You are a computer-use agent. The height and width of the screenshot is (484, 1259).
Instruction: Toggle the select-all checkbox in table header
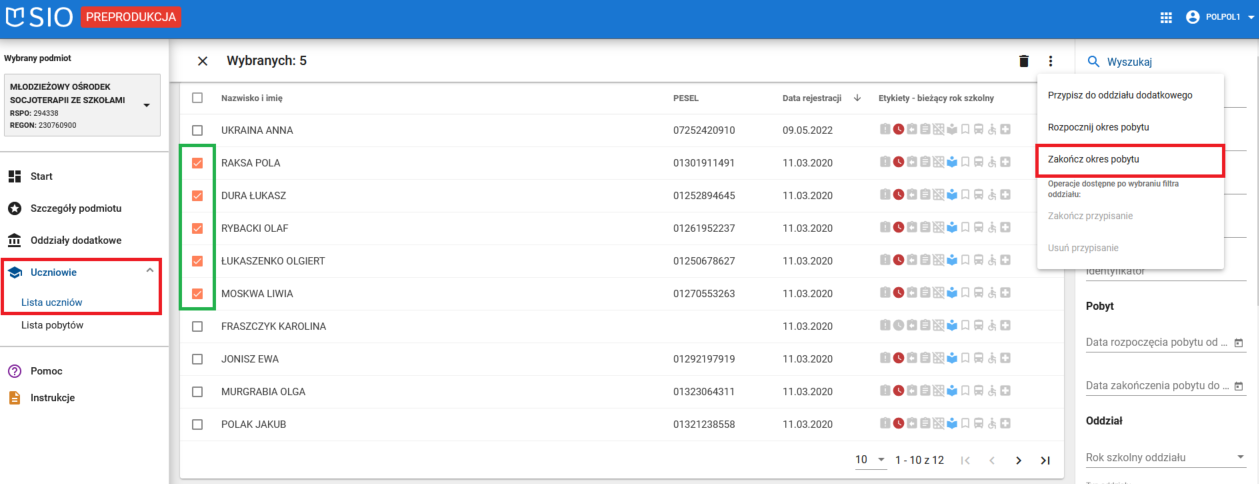pyautogui.click(x=197, y=98)
